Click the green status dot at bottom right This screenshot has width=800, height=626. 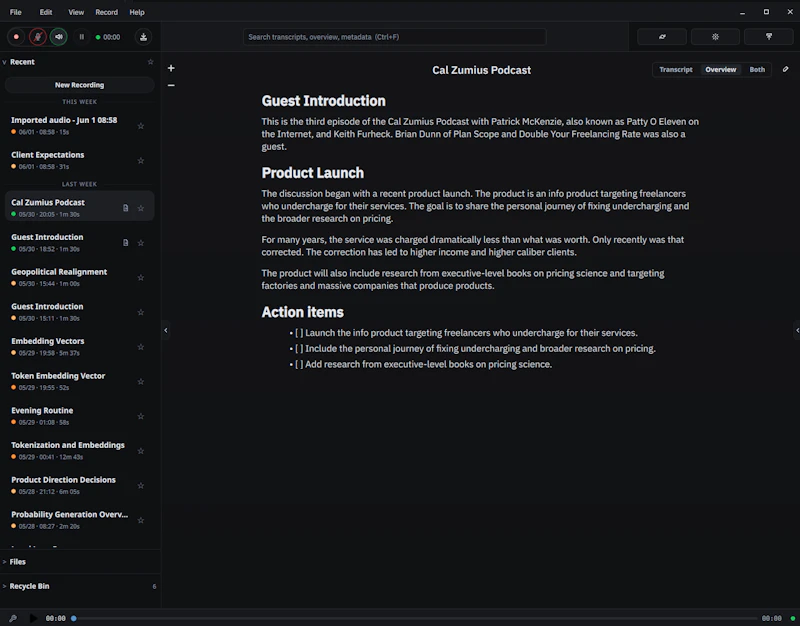pyautogui.click(x=792, y=618)
